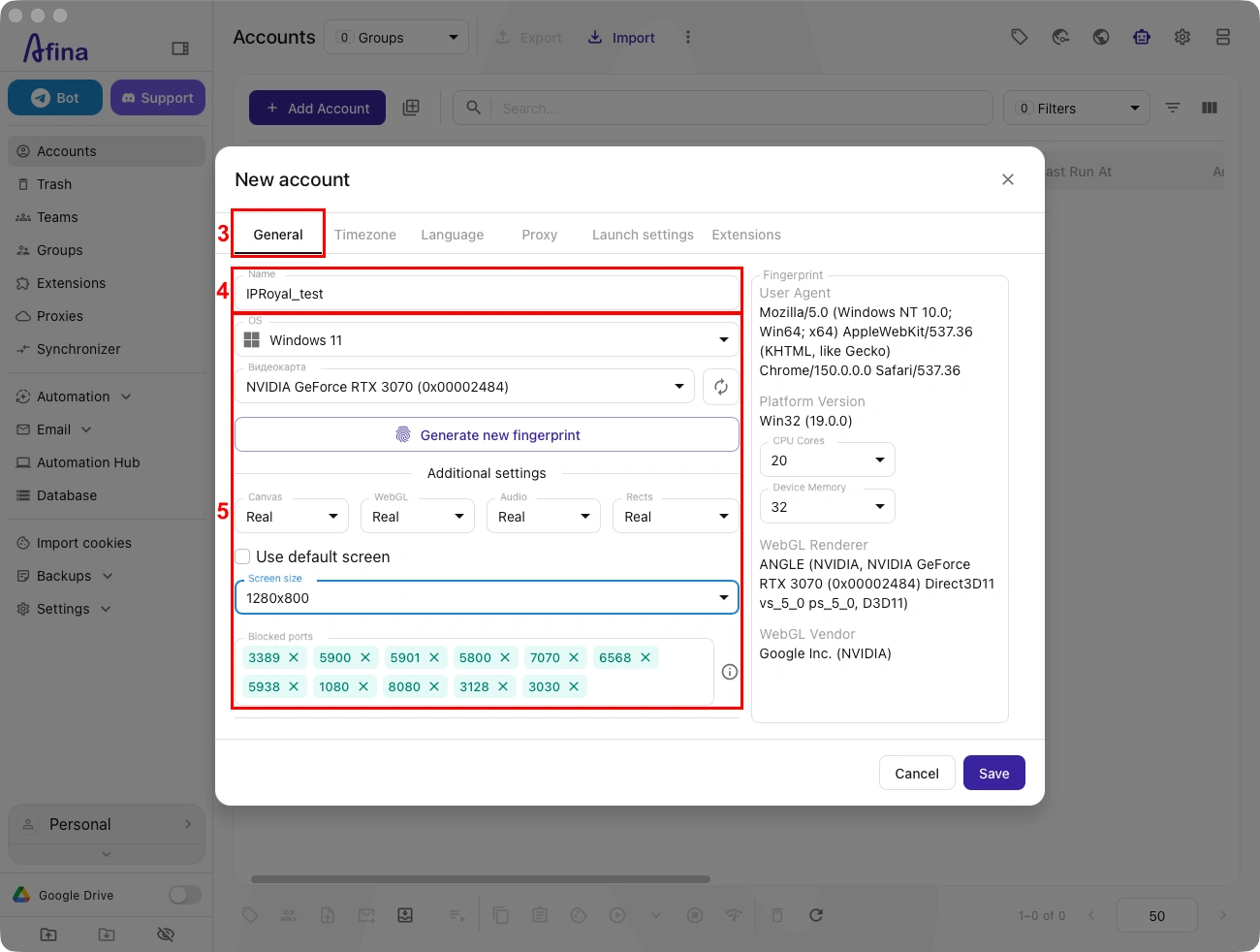Click the column layout icon beside Filters
This screenshot has width=1260, height=952.
pos(1210,108)
